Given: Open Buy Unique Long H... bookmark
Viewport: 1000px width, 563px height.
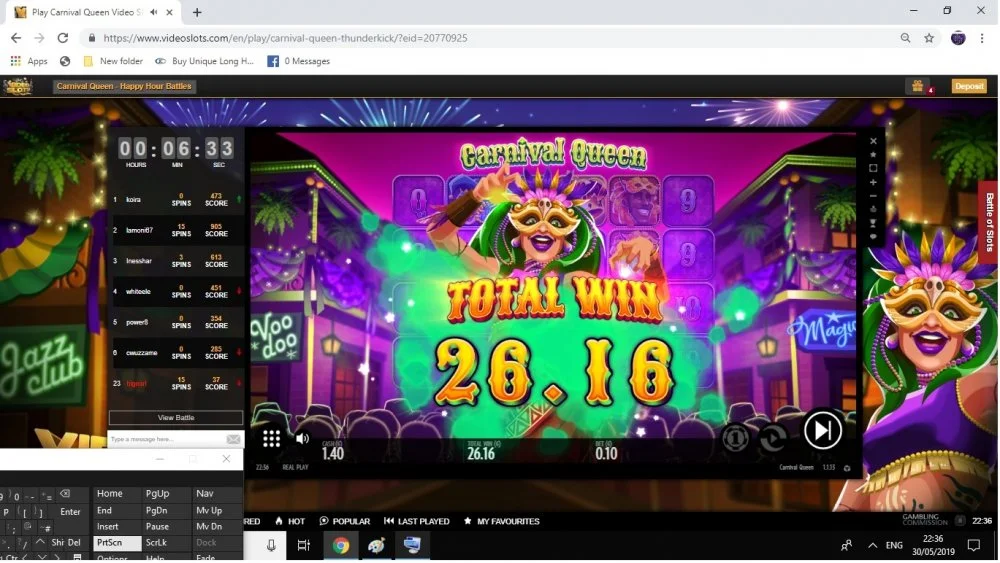Looking at the screenshot, I should 204,61.
